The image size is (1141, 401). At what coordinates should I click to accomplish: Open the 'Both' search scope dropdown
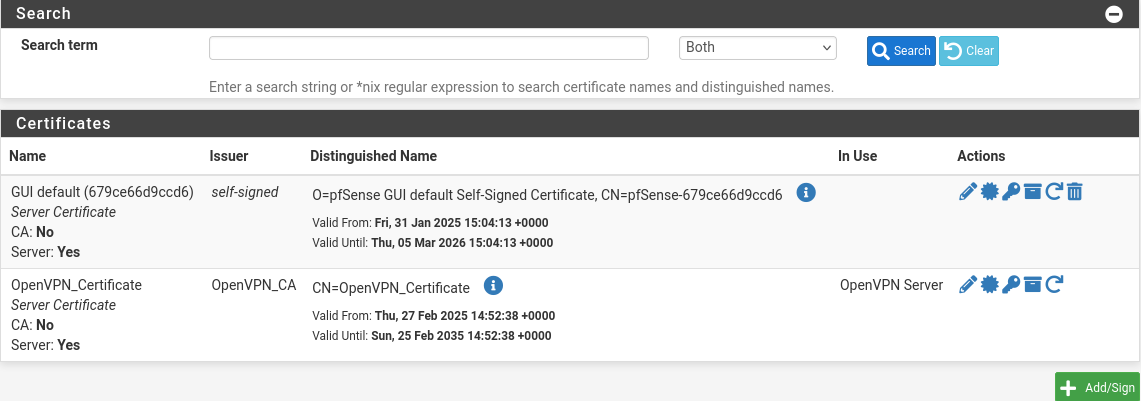757,48
